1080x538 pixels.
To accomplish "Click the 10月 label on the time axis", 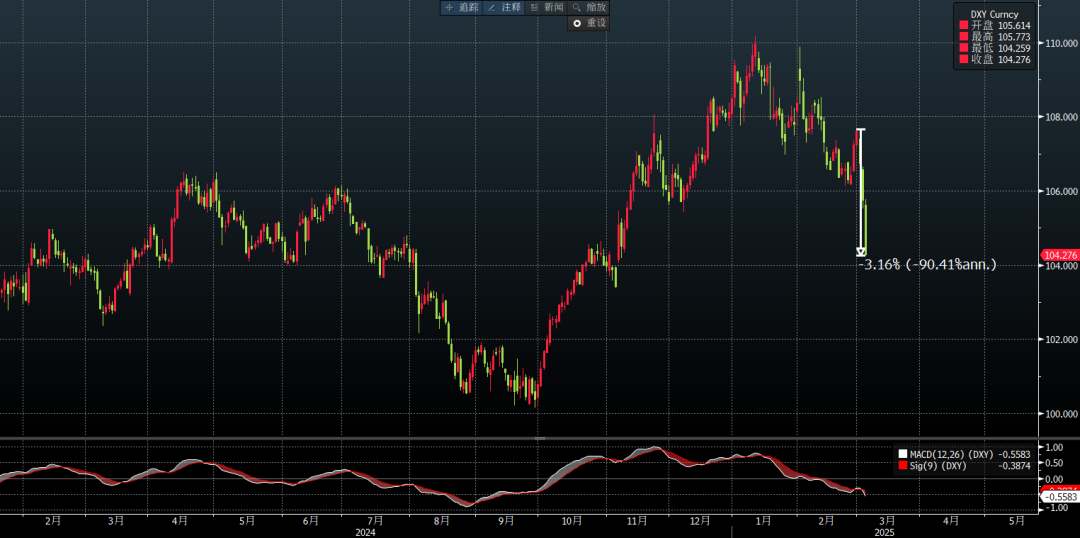I will [x=571, y=521].
